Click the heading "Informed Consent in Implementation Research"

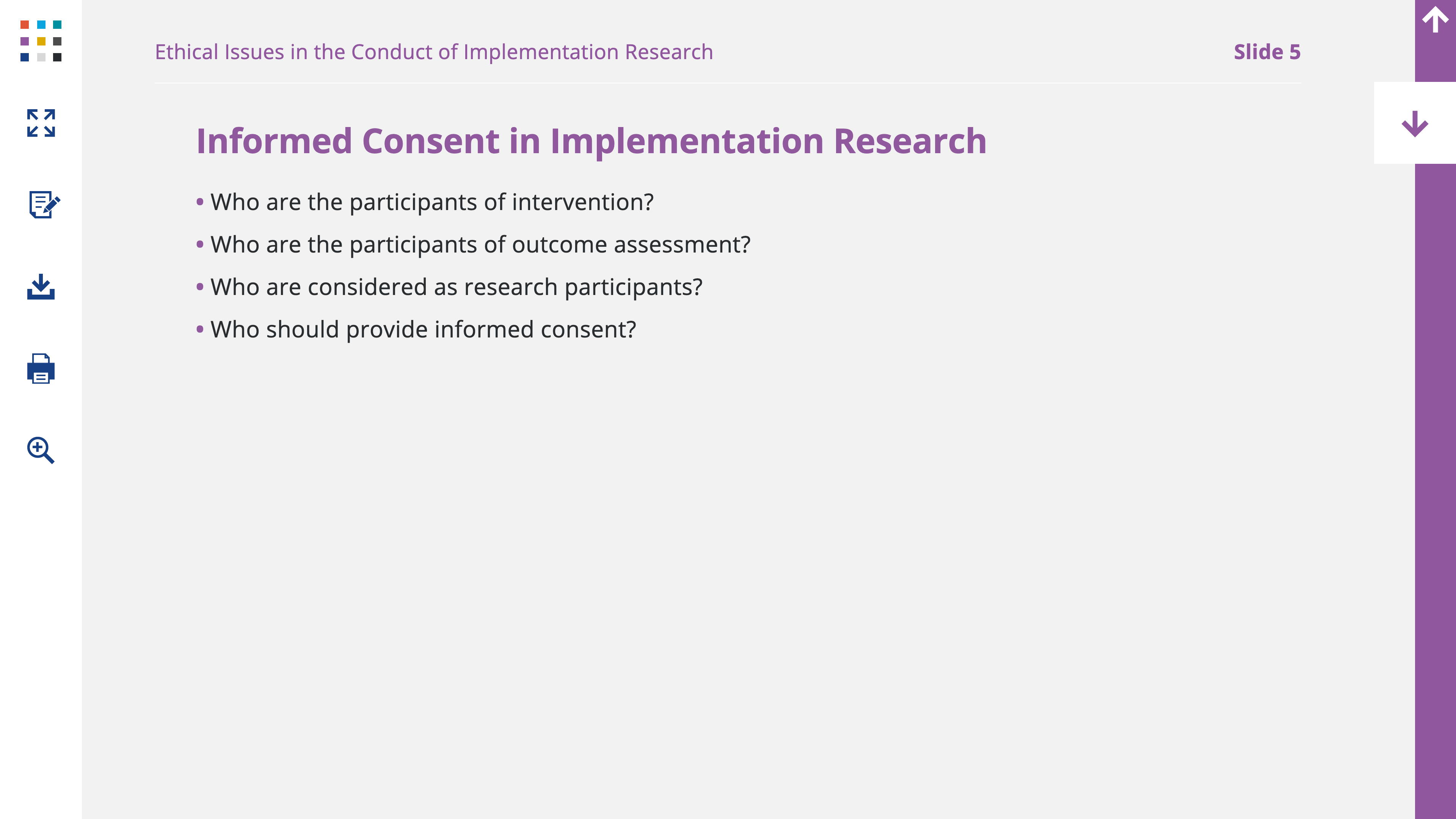[591, 141]
